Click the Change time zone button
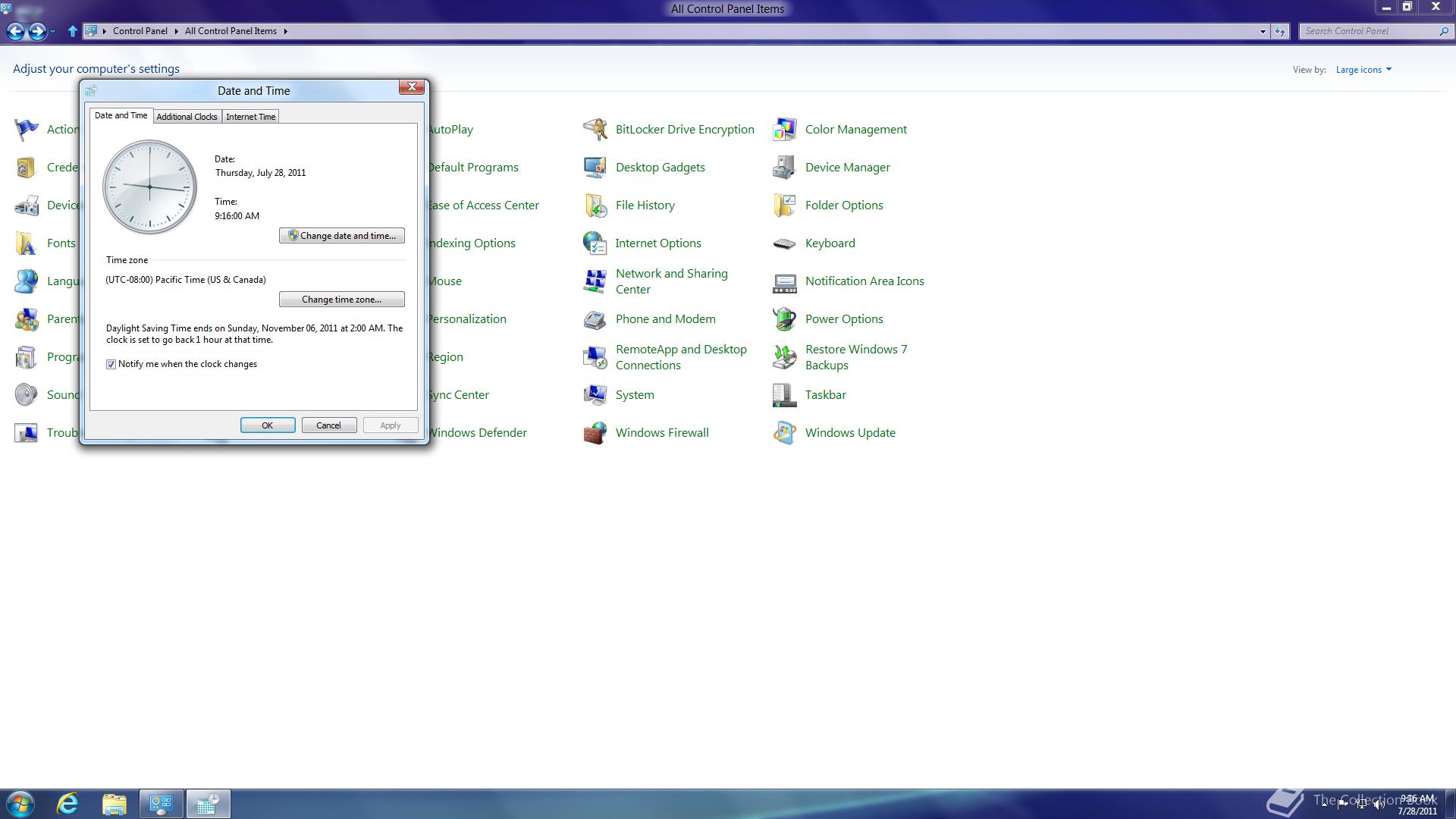1456x819 pixels. [x=341, y=300]
